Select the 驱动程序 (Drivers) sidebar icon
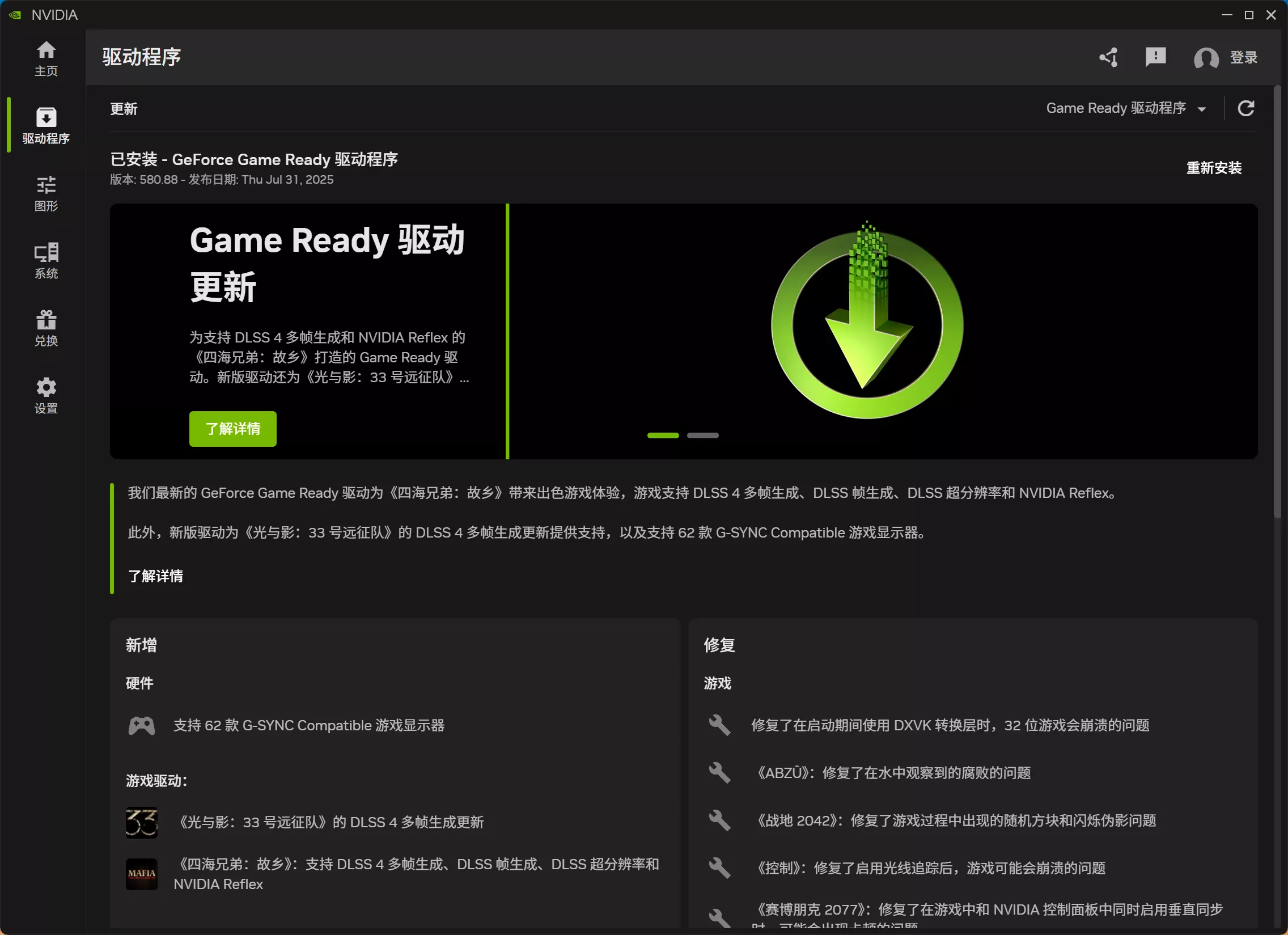 pyautogui.click(x=46, y=124)
